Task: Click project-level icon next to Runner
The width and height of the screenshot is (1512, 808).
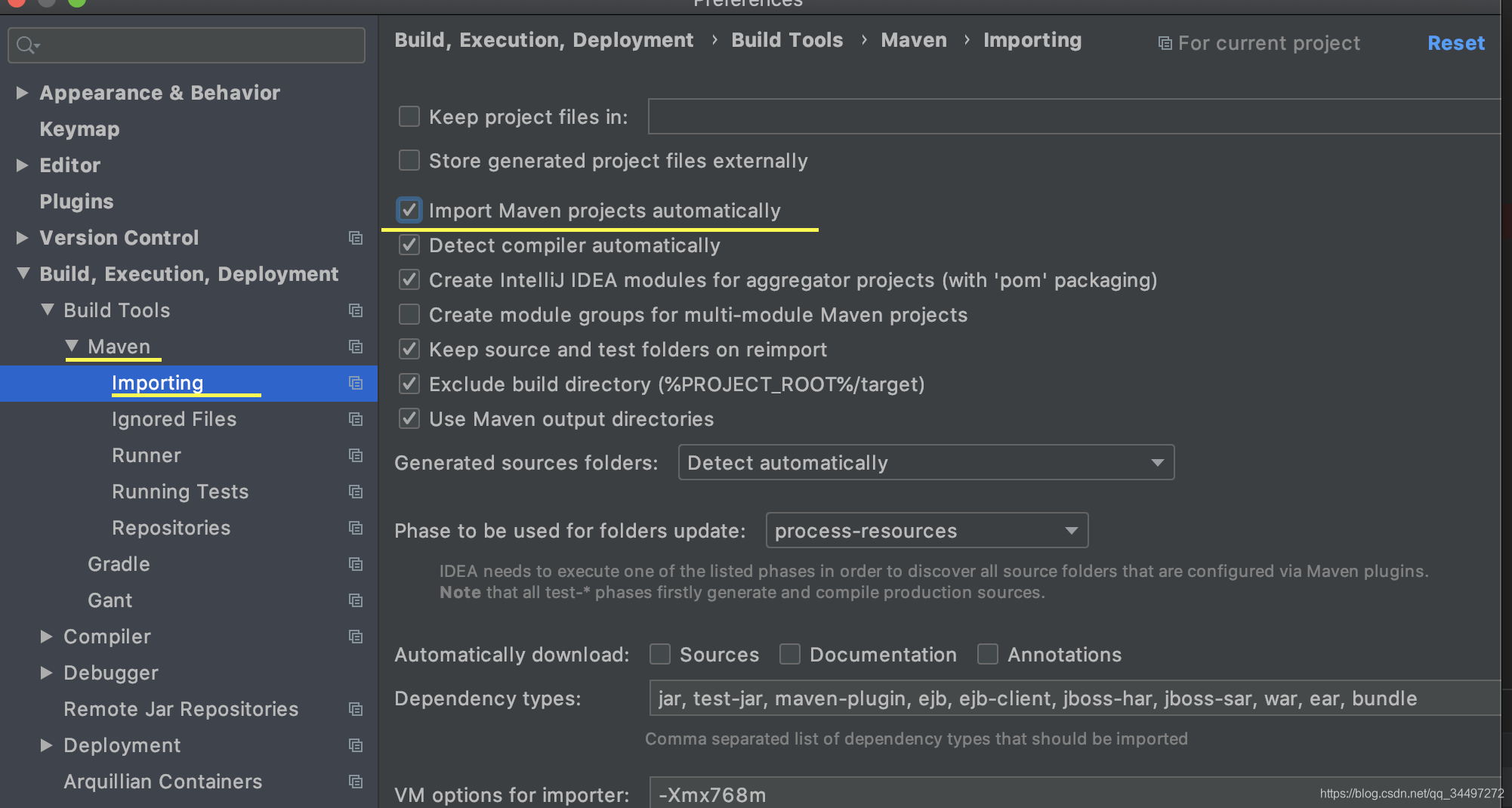Action: [x=356, y=455]
